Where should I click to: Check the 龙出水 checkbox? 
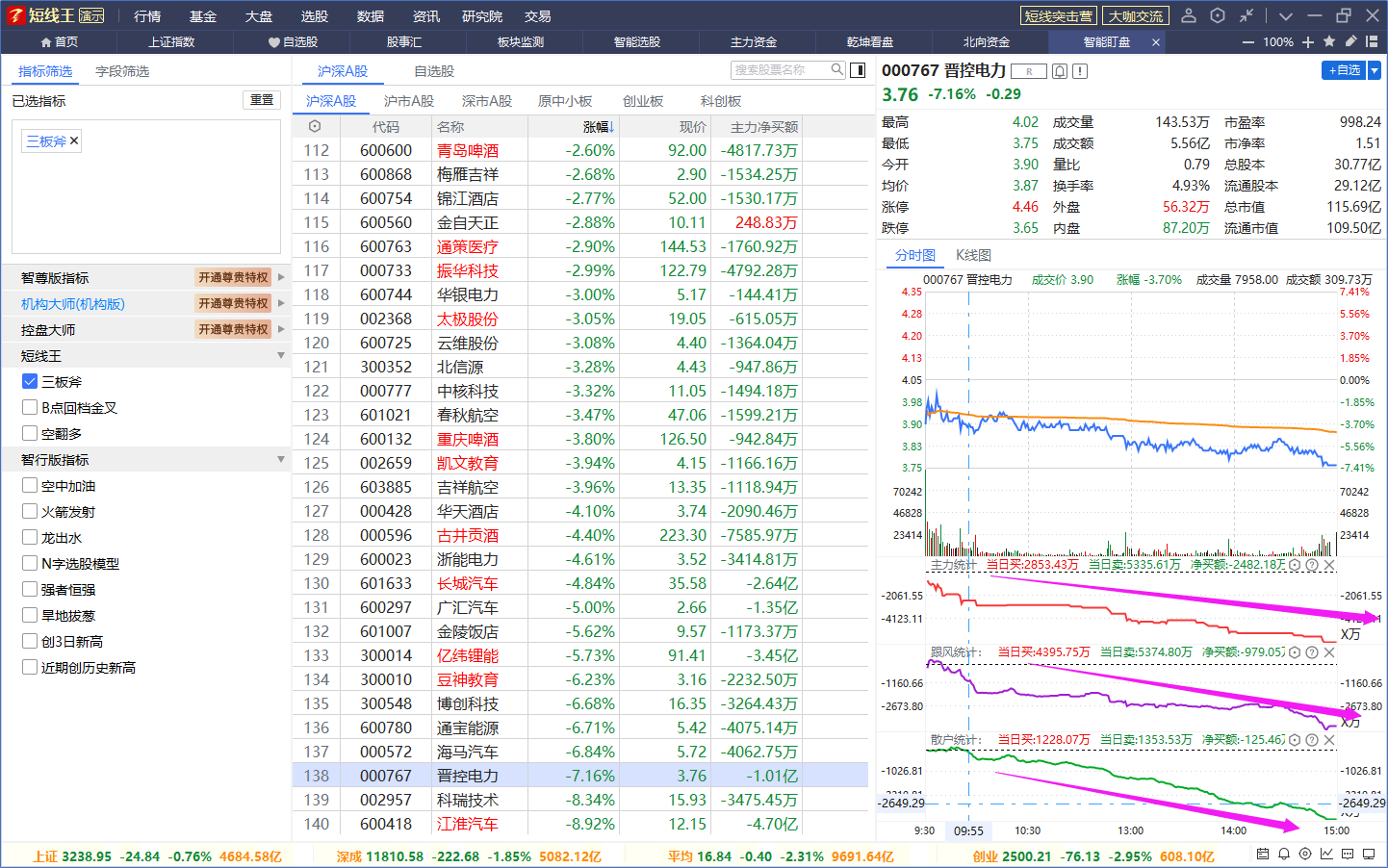(x=30, y=537)
